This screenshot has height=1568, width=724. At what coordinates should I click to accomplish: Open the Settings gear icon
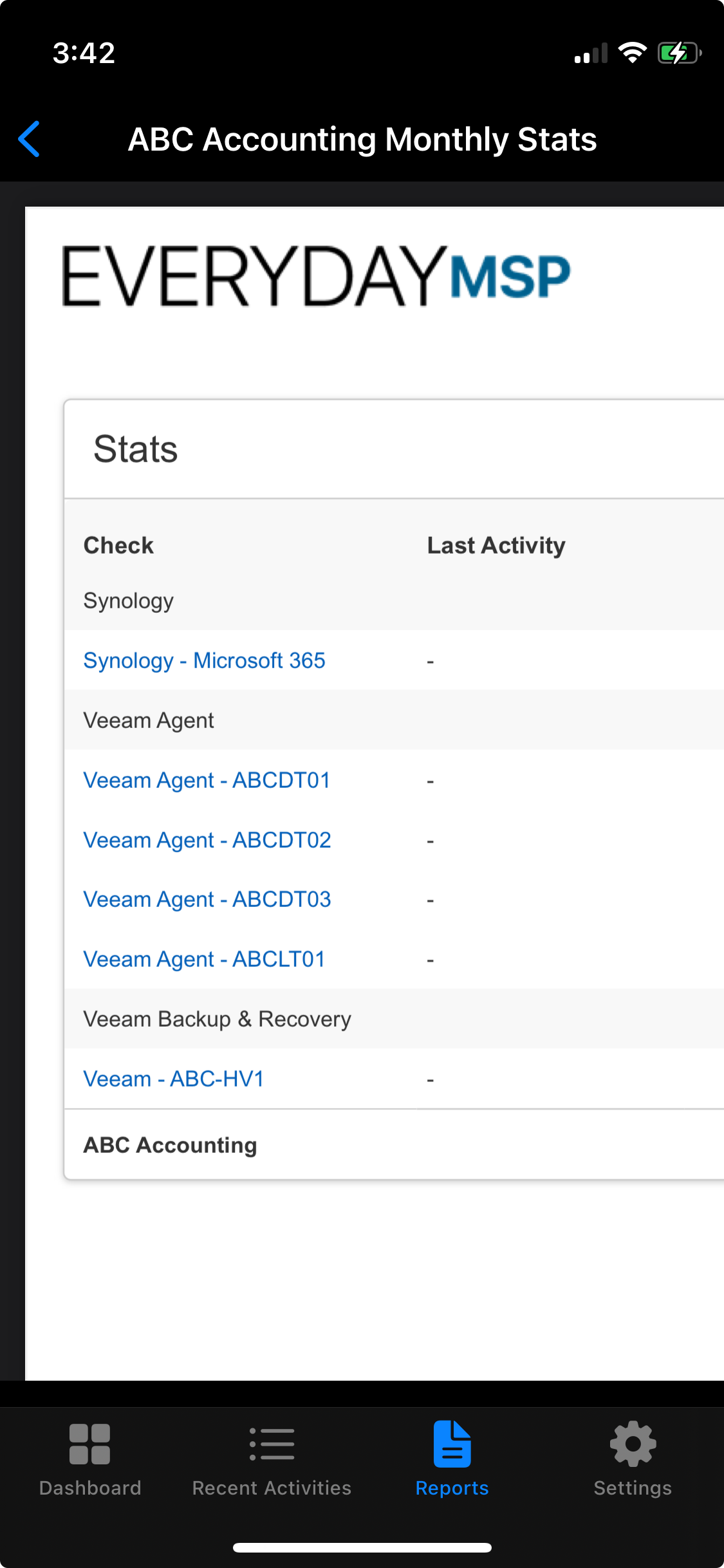633,1444
